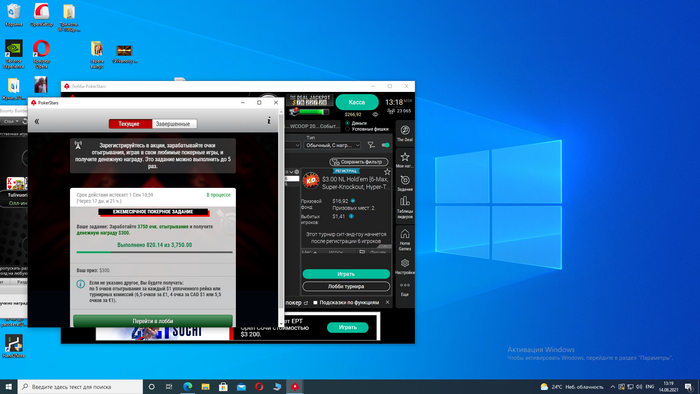
Task: Click bounty info dot next to $1,41
Action: click(x=351, y=216)
